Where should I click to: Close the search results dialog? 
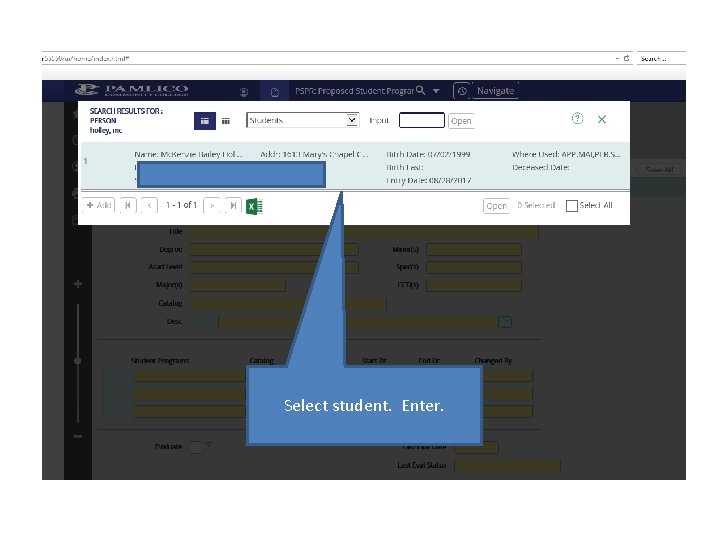pyautogui.click(x=602, y=119)
